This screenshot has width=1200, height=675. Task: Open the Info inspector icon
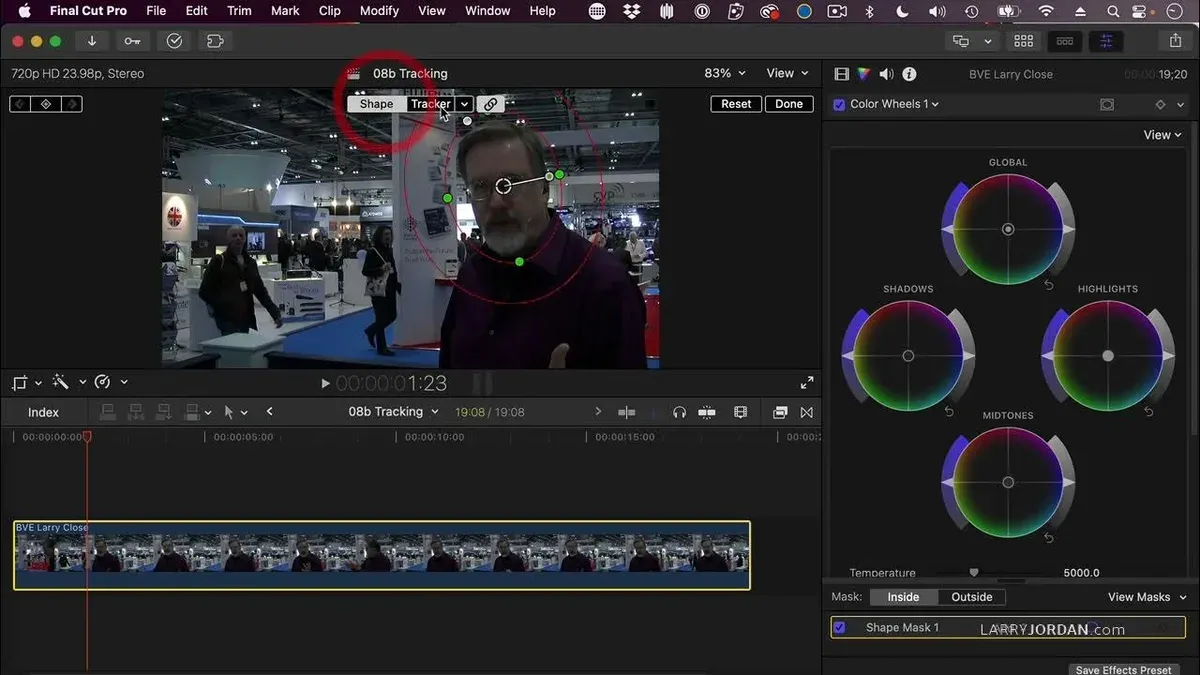click(x=909, y=74)
